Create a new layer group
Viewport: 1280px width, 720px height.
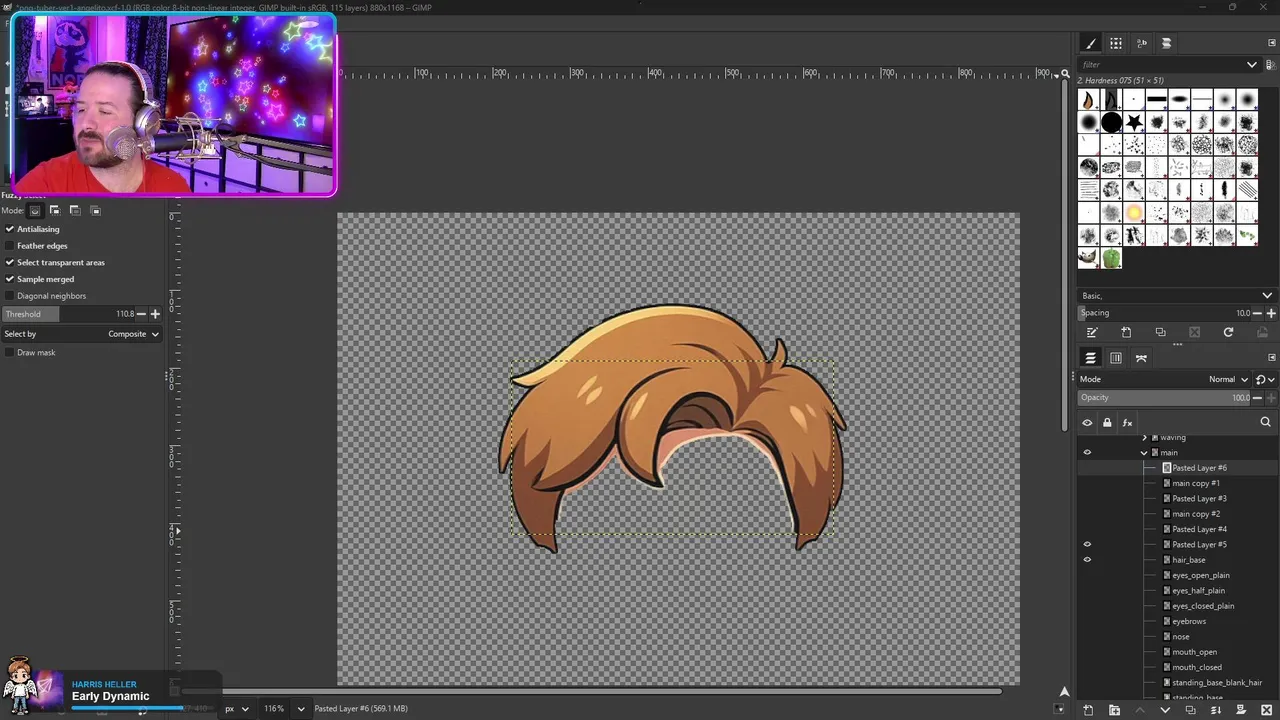[1114, 710]
